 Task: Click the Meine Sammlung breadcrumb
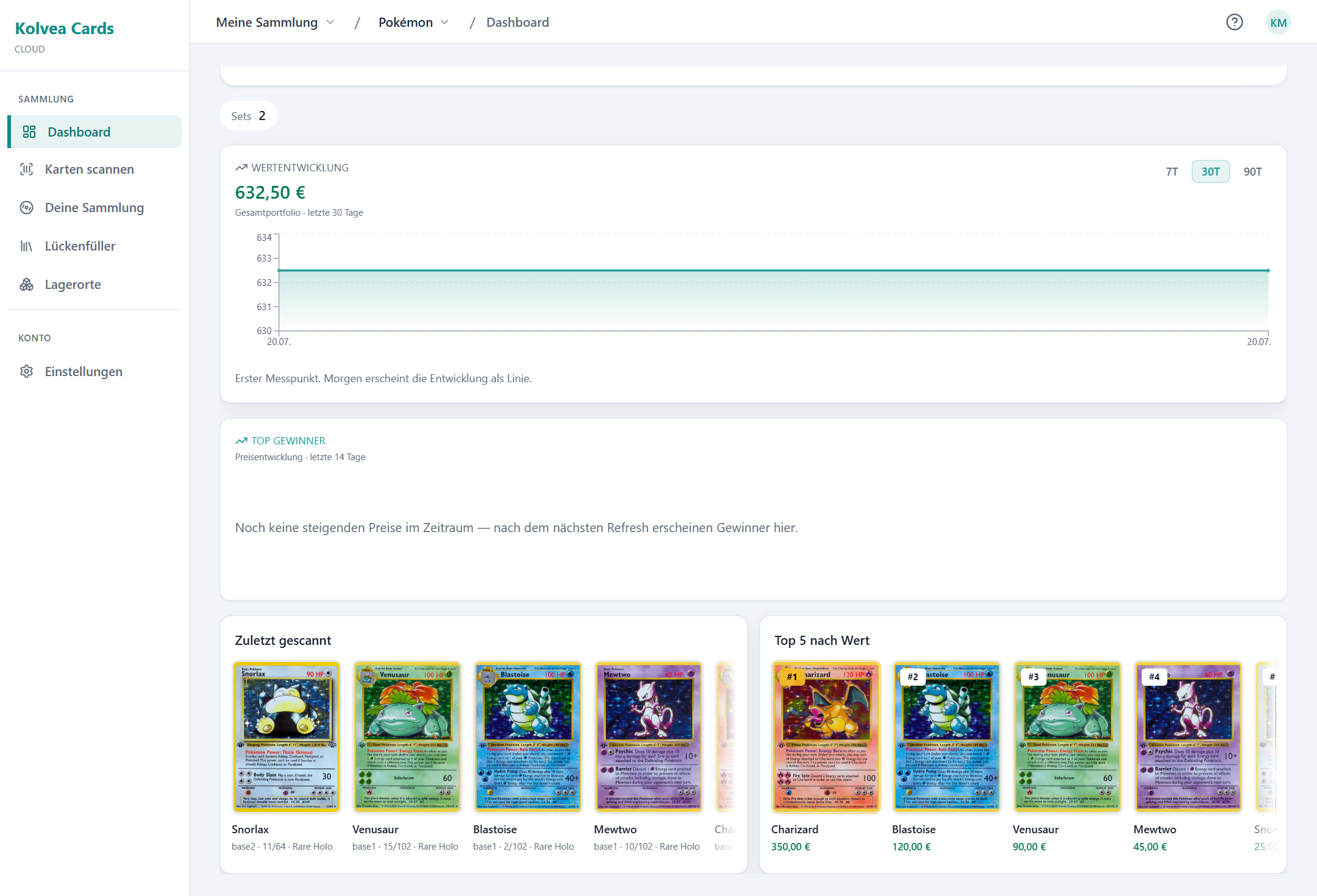click(x=266, y=23)
